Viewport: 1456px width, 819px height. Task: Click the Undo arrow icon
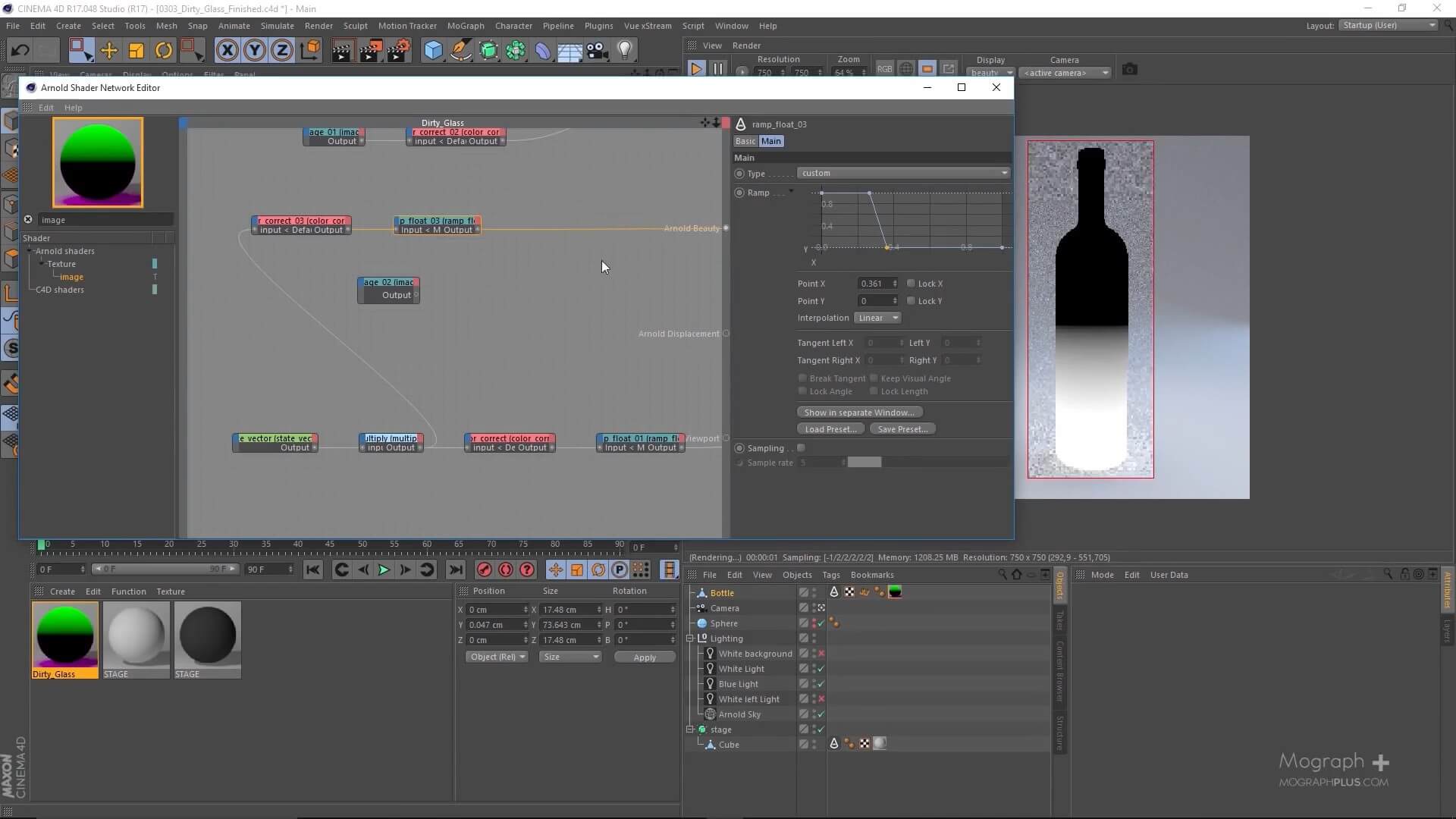click(x=20, y=51)
